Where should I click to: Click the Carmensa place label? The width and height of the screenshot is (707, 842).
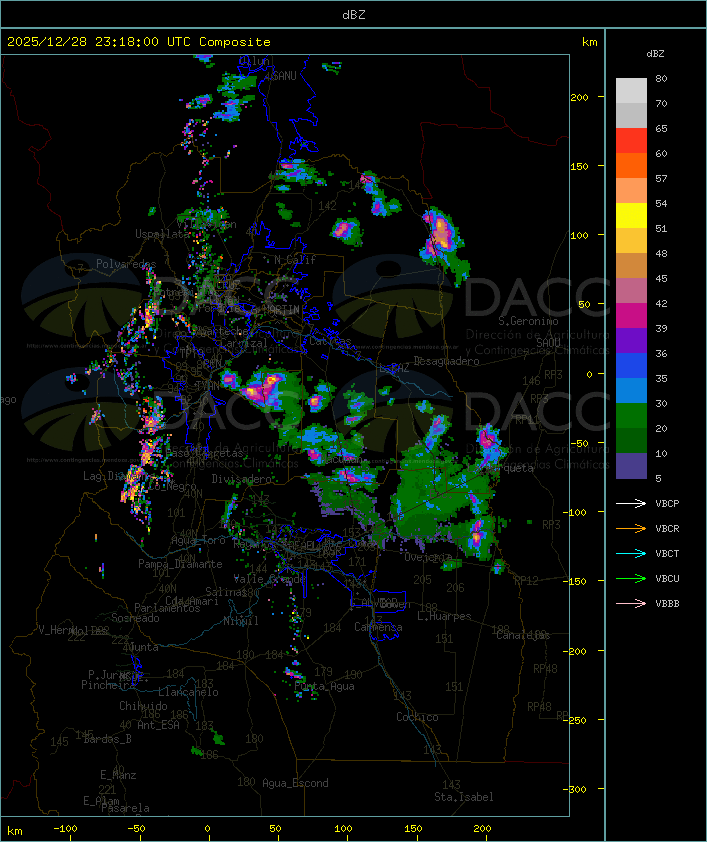378,627
